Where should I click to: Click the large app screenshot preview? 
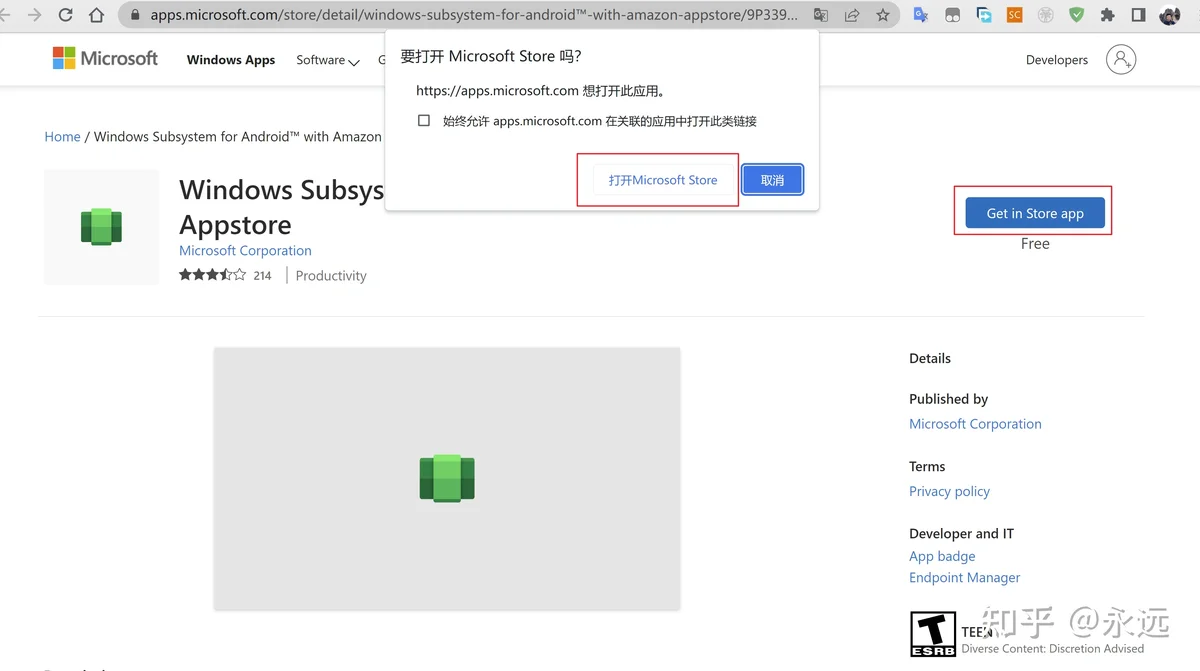(x=447, y=478)
